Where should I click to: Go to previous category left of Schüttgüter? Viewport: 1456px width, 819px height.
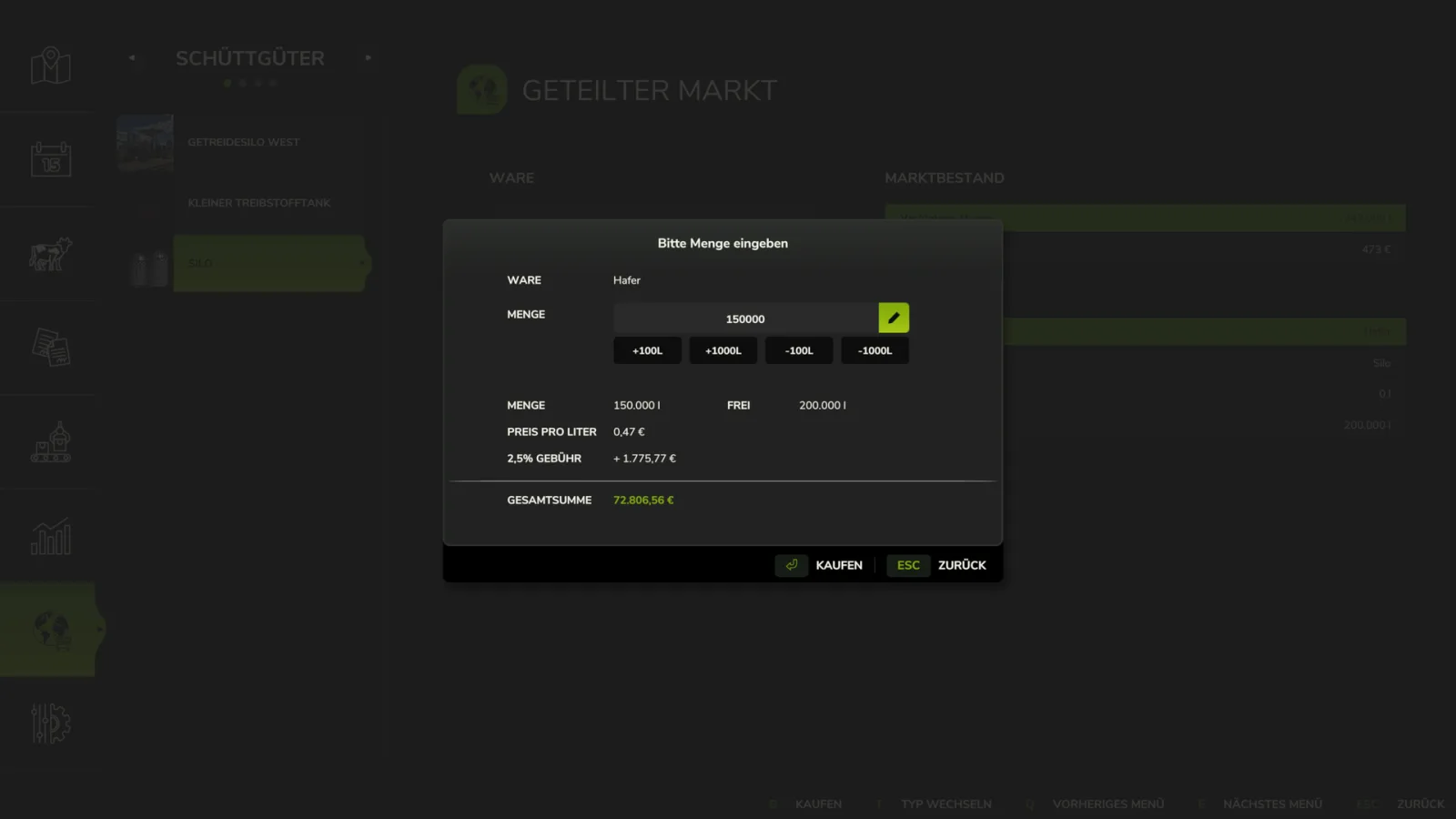coord(133,57)
